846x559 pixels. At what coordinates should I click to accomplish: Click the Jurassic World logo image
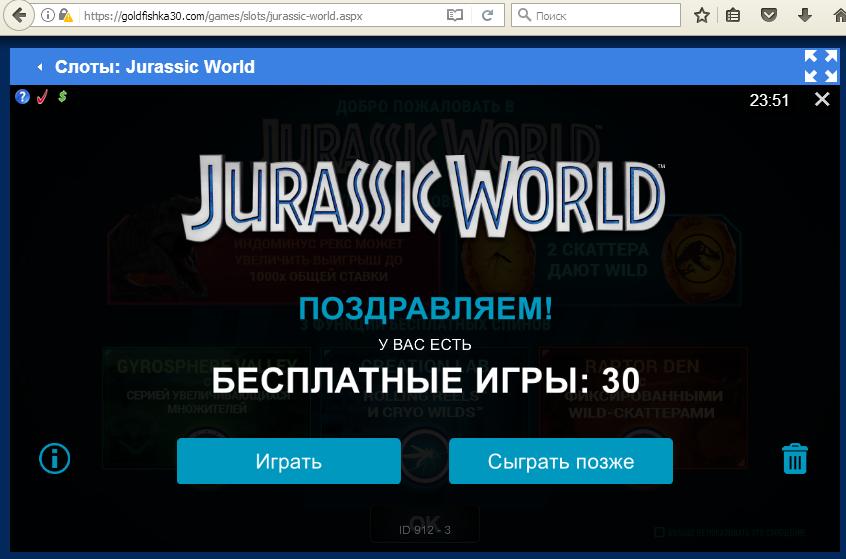424,197
